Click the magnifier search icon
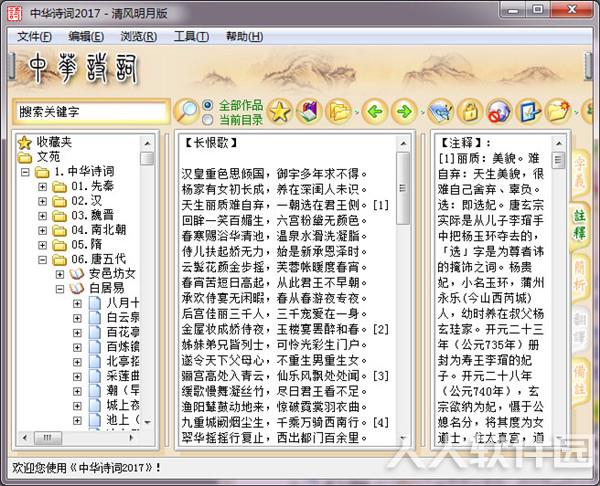Viewport: 600px width, 486px height. click(186, 111)
